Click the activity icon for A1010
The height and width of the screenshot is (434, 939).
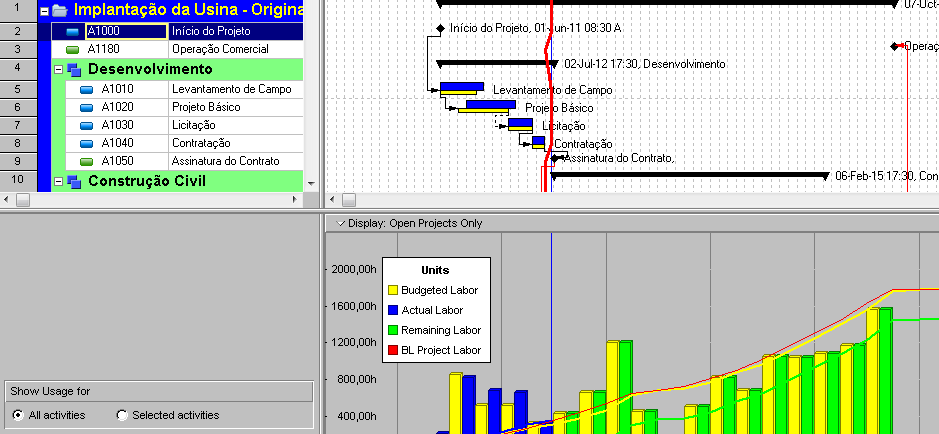click(87, 90)
